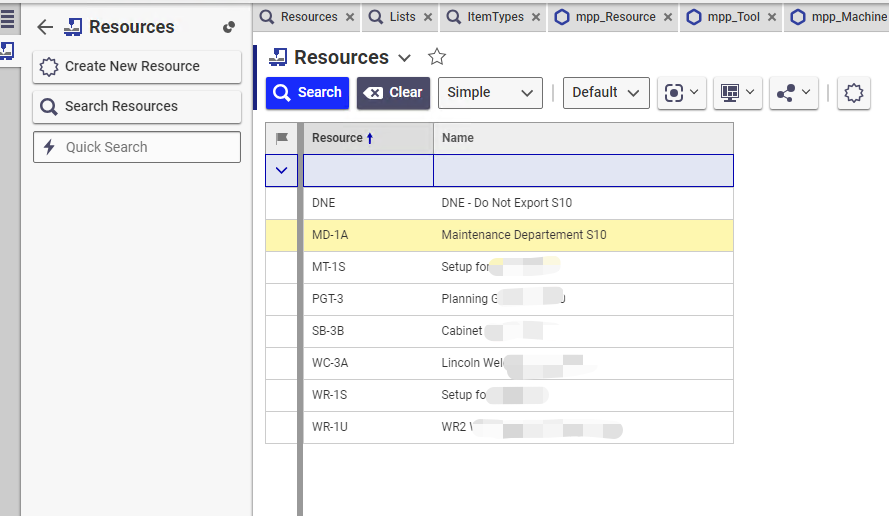Expand the Resources title chevron

404,58
